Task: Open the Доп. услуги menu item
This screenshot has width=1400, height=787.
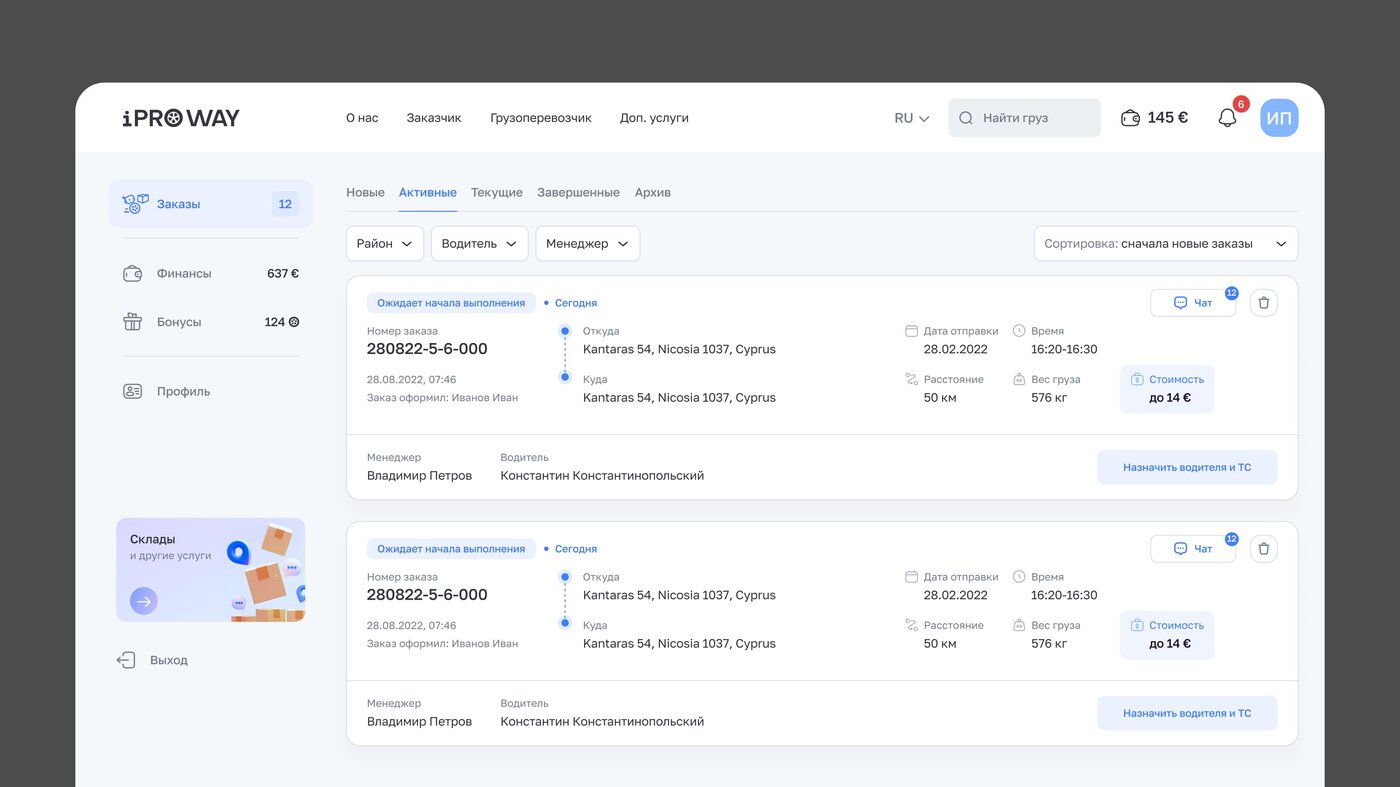Action: pos(654,118)
